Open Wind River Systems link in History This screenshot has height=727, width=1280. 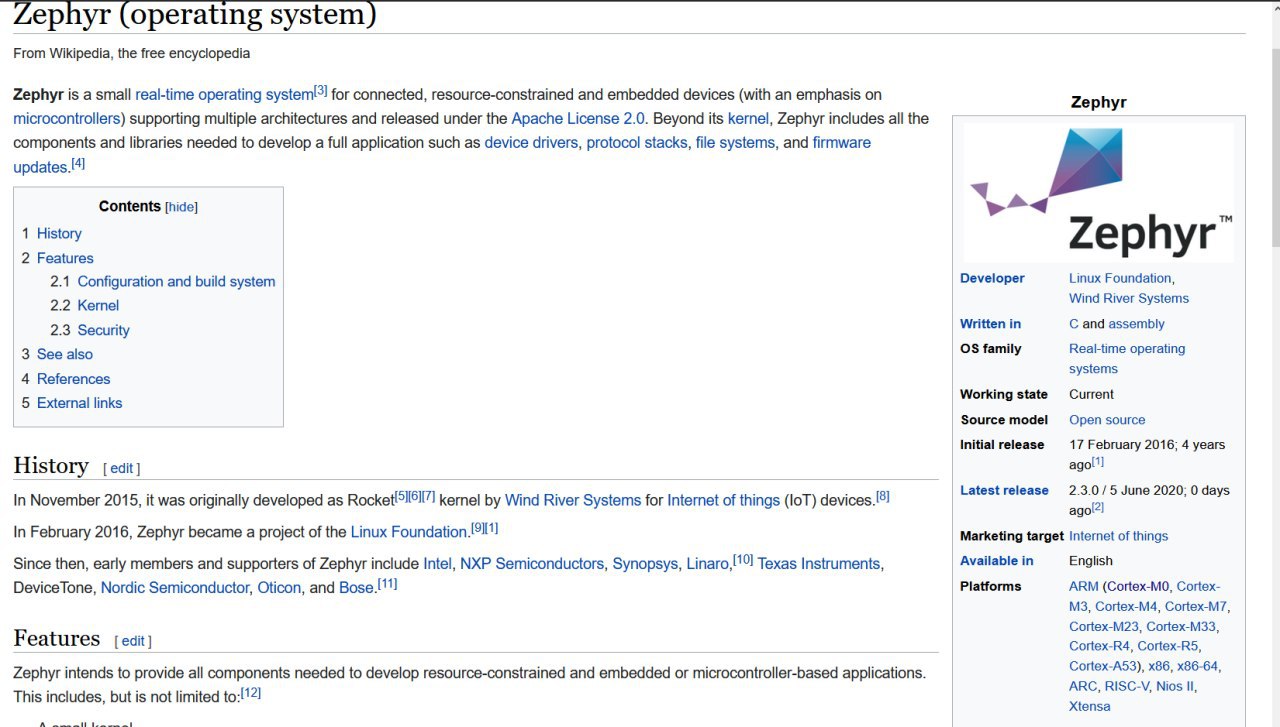[x=573, y=500]
